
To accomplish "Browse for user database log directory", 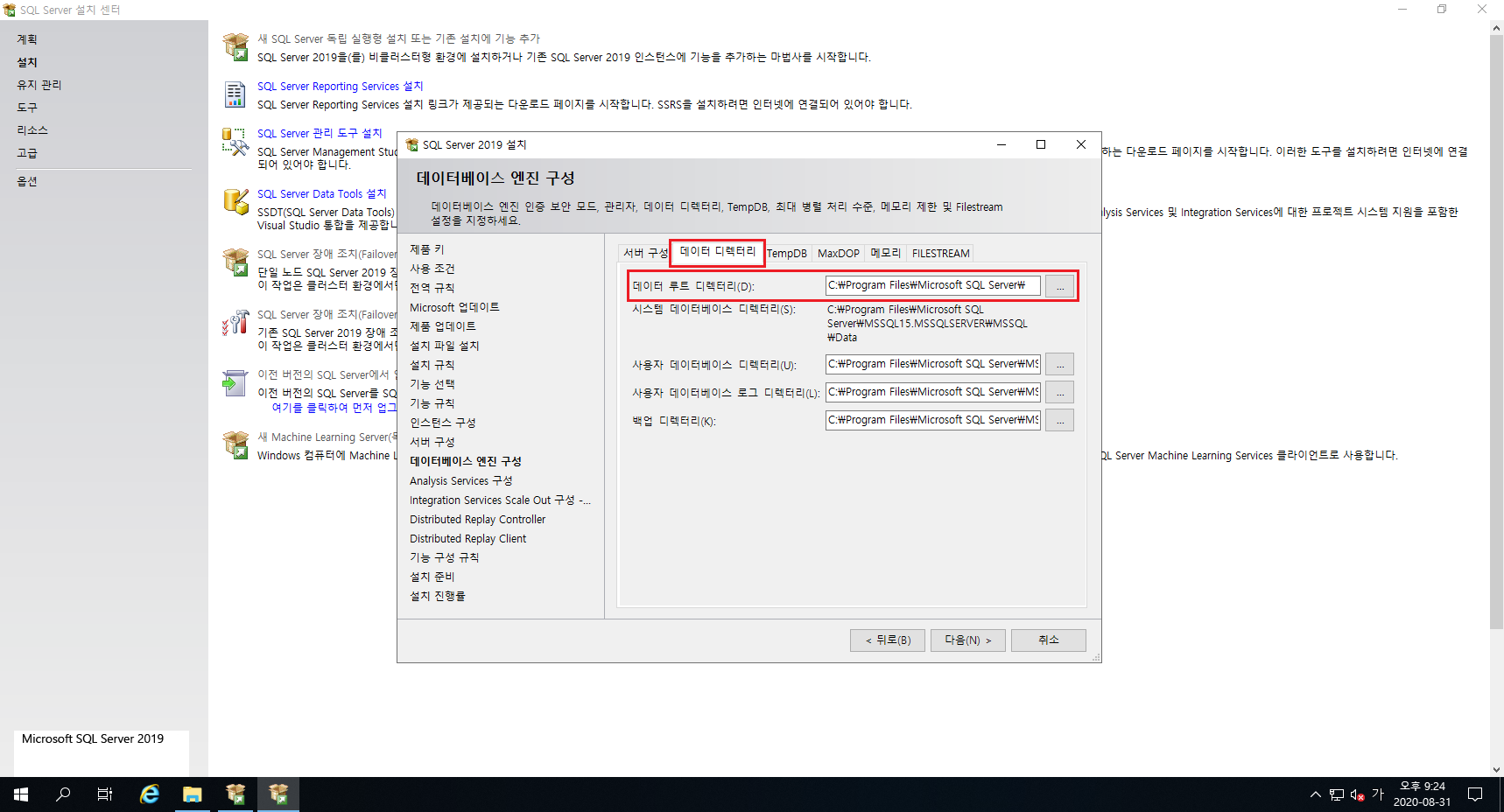I will pos(1059,392).
